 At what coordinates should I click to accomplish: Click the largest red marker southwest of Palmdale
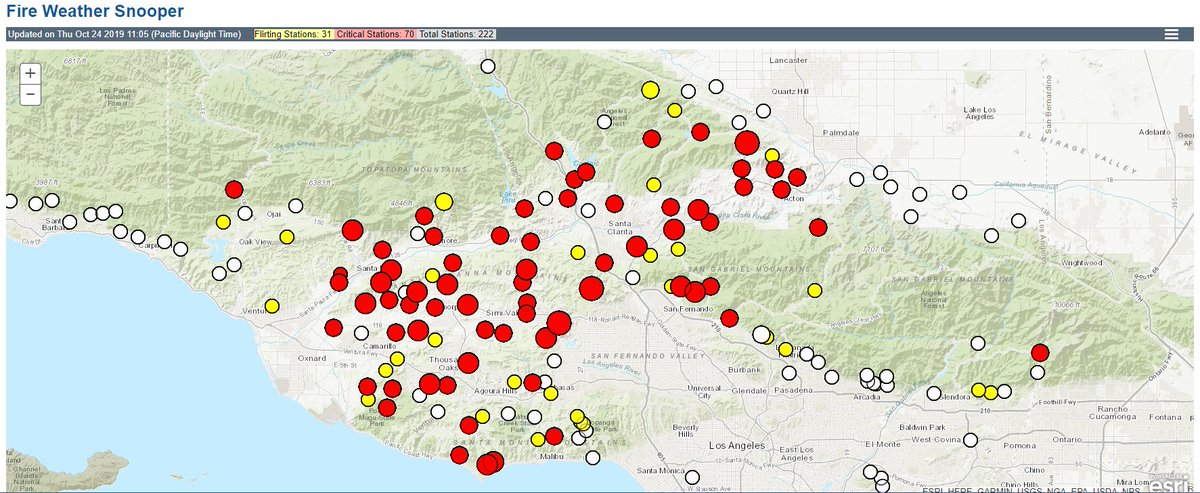(x=747, y=144)
